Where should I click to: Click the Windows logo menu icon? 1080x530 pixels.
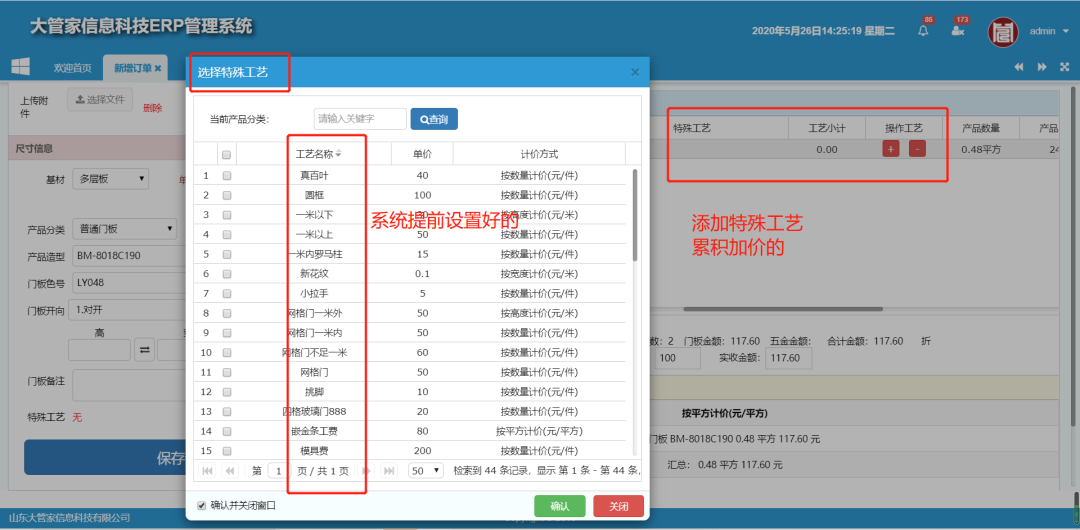20,67
